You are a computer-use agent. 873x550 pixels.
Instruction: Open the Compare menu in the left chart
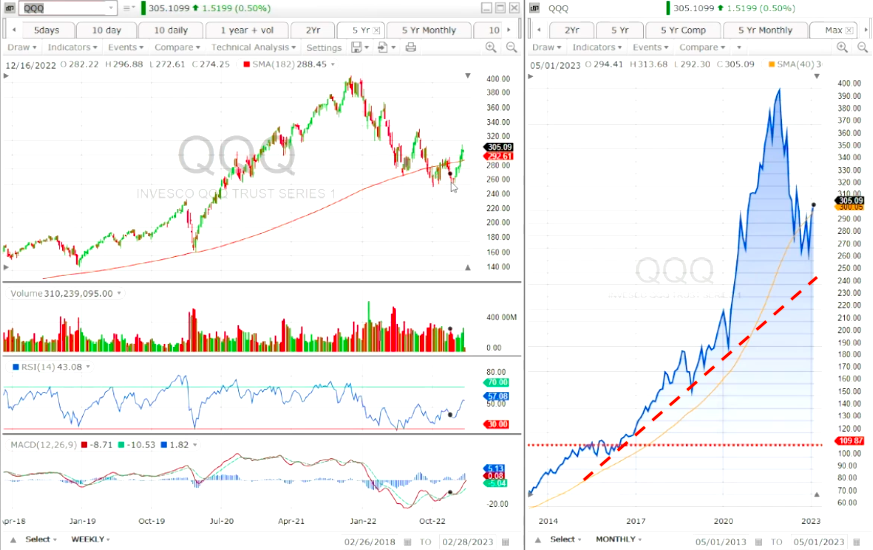tap(177, 47)
